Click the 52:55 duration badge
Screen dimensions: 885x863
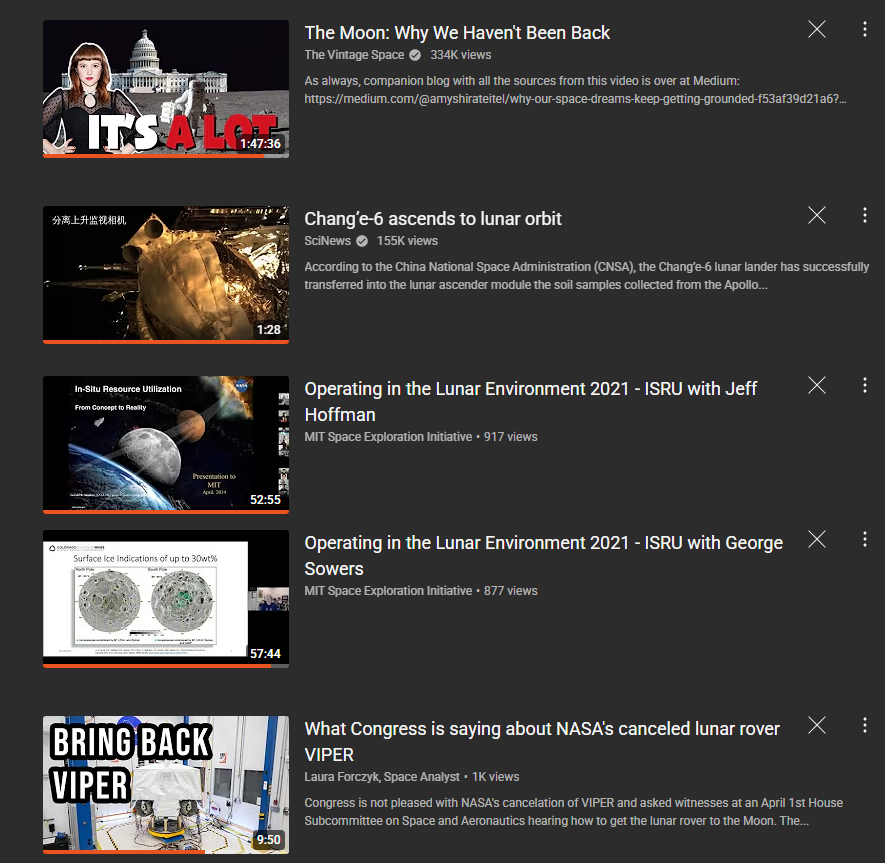click(265, 500)
